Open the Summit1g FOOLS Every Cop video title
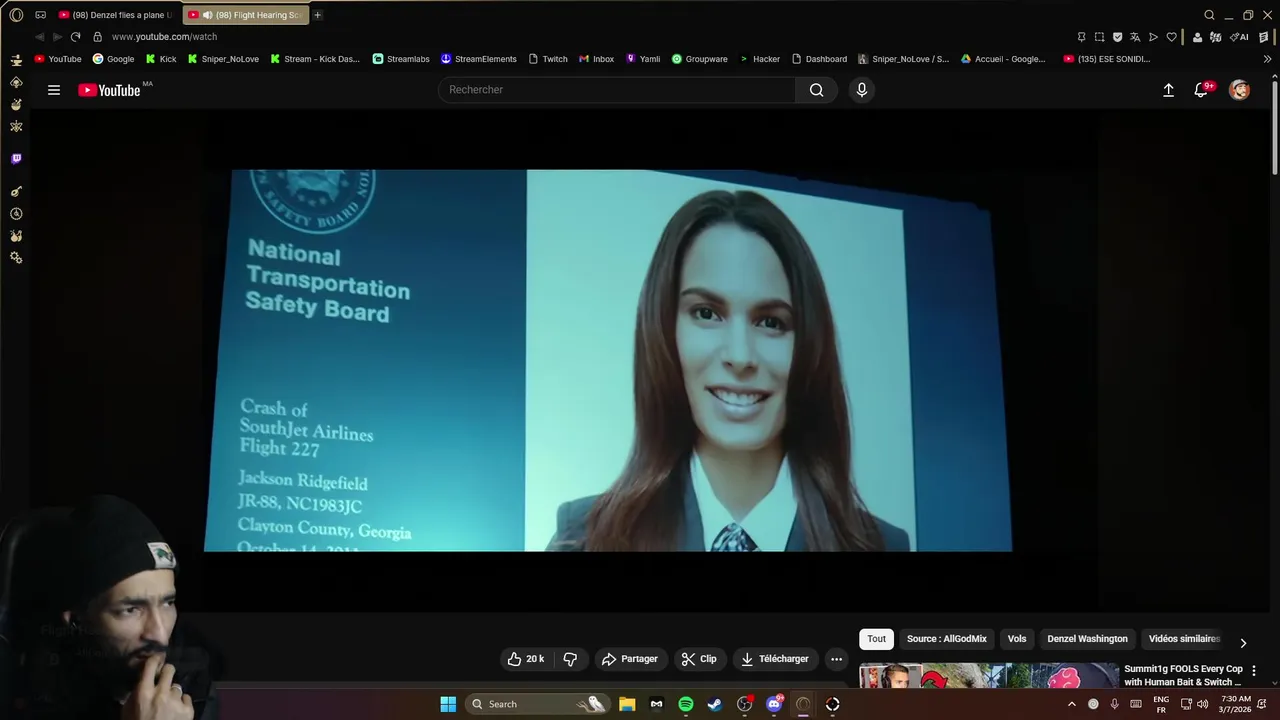This screenshot has height=720, width=1280. point(1183,675)
